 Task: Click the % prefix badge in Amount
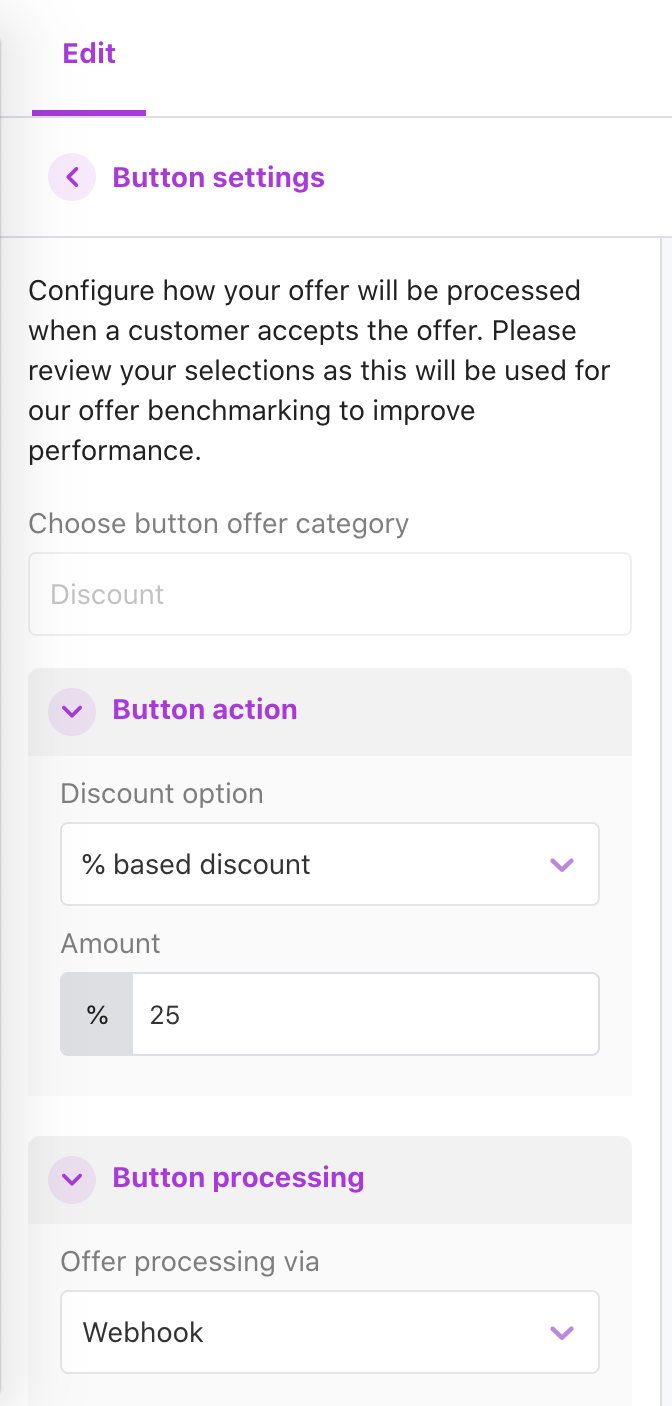click(97, 1015)
